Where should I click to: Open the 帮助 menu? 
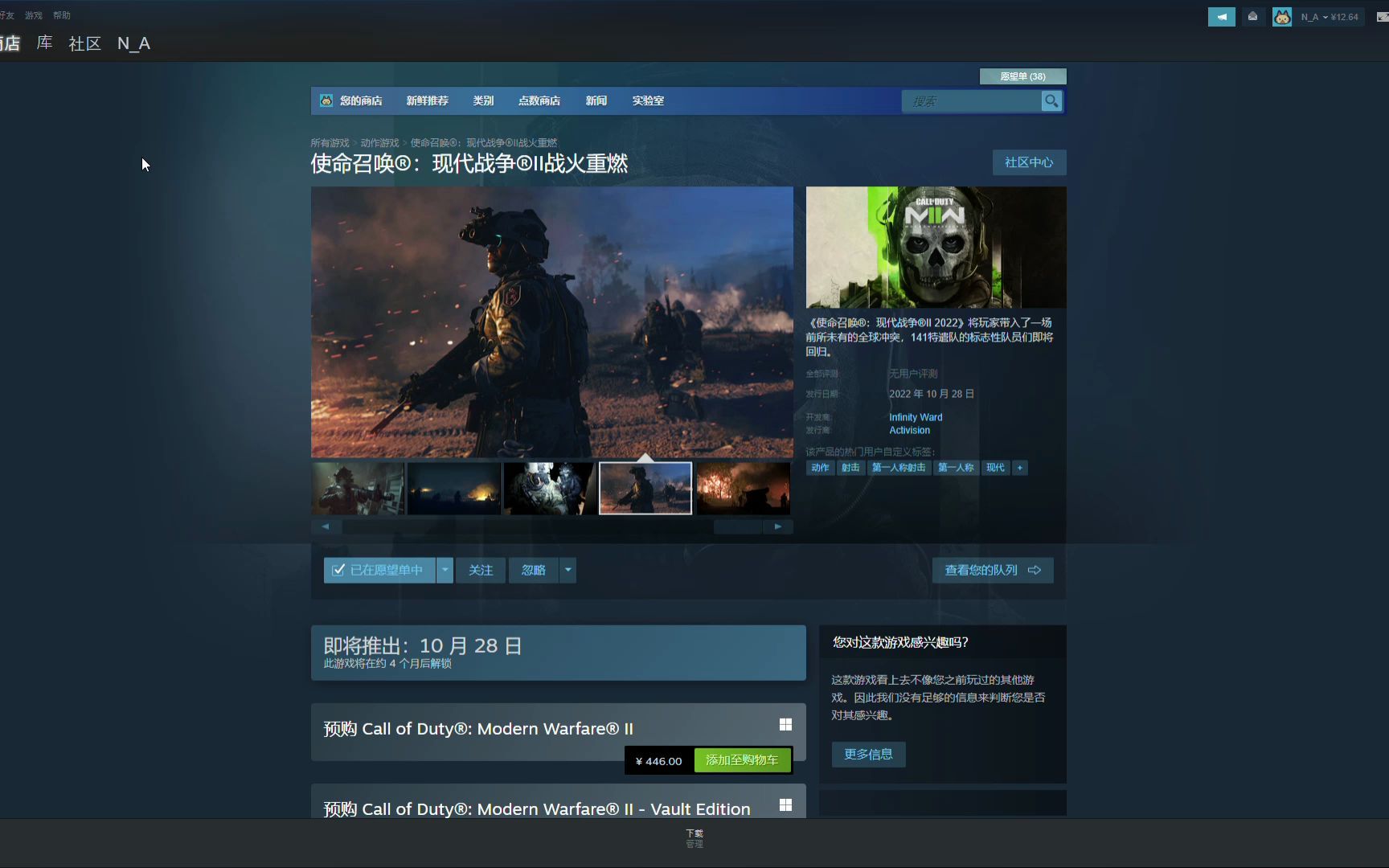(62, 15)
